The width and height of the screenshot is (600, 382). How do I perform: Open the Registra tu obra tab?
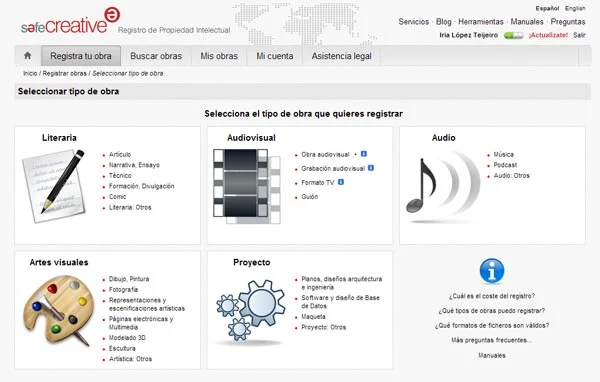coord(81,56)
